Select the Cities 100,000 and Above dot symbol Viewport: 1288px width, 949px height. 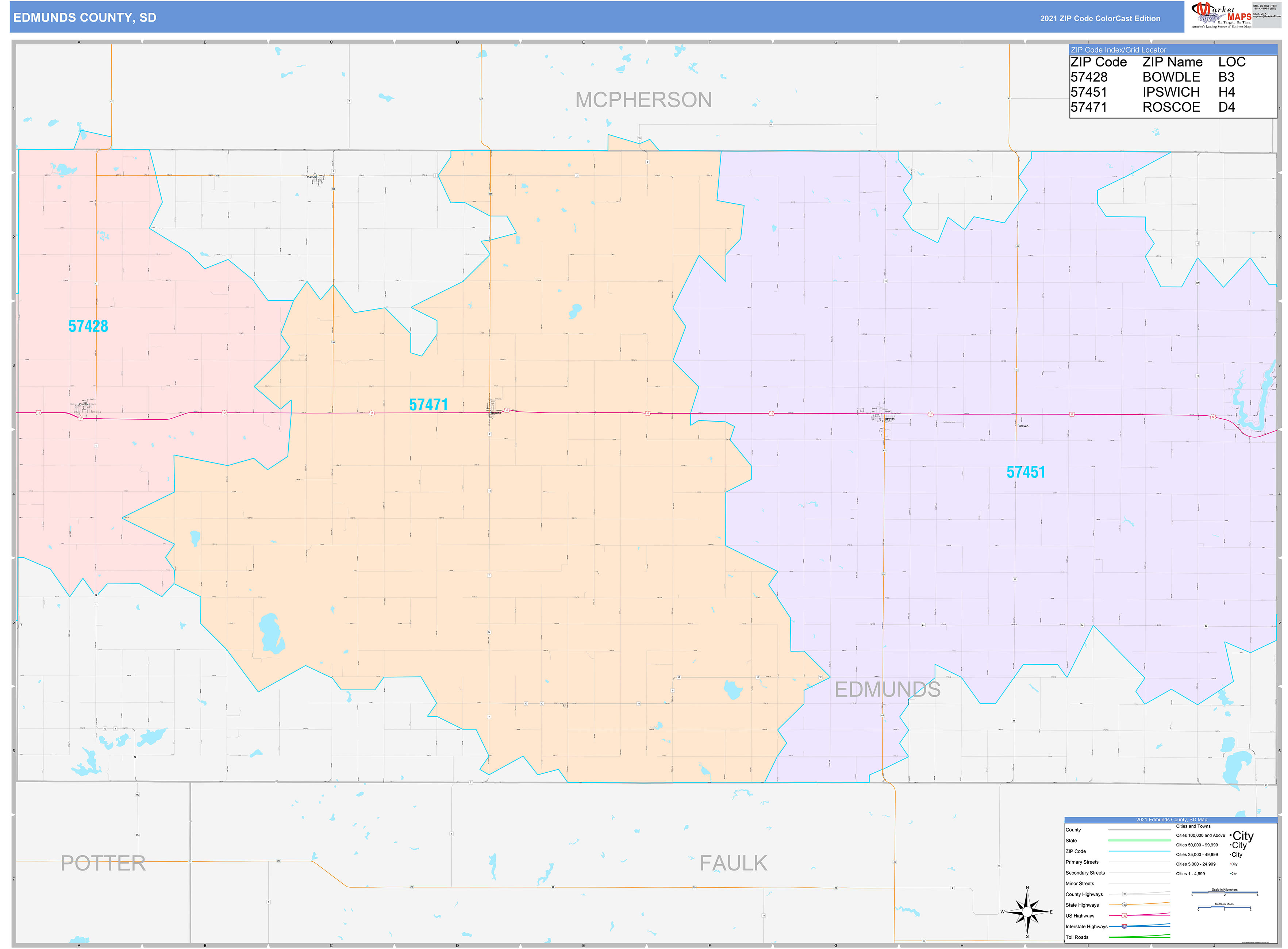[1231, 836]
